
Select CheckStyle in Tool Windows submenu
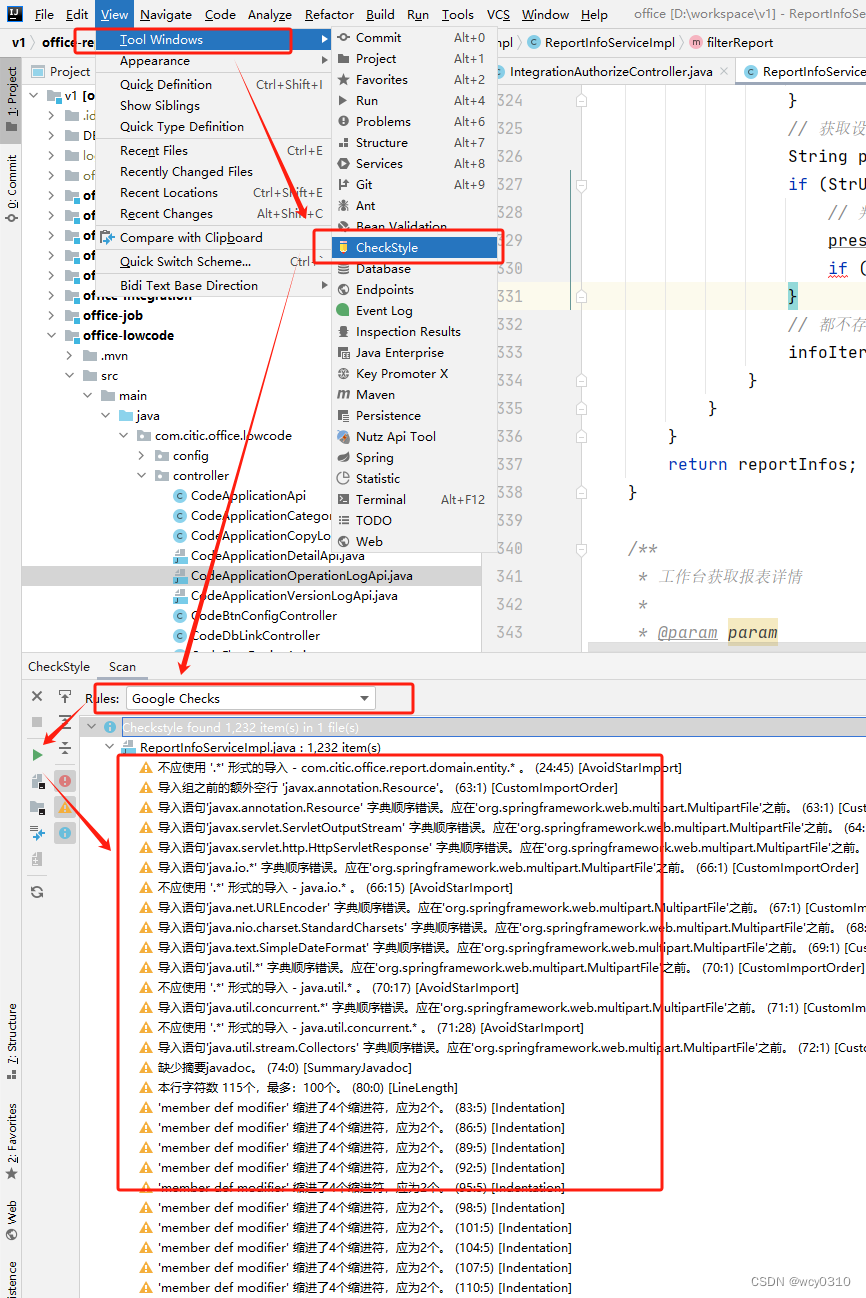pos(415,248)
